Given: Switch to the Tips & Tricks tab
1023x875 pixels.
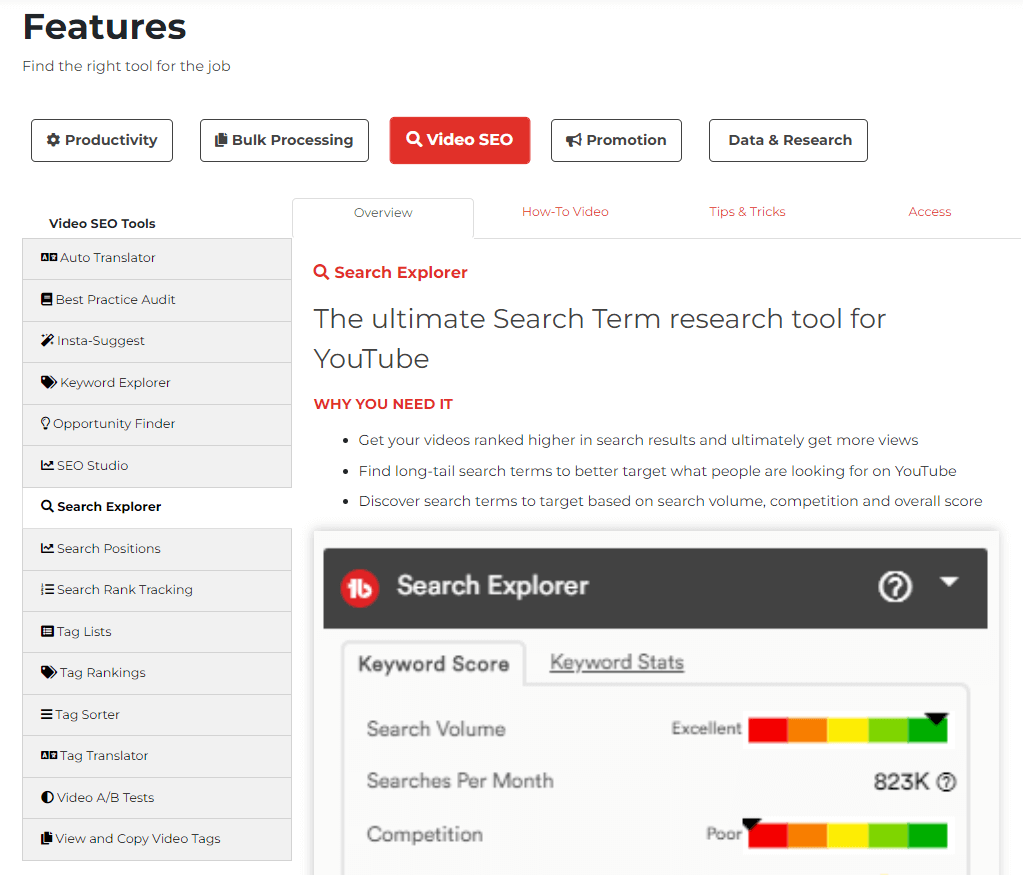Looking at the screenshot, I should [747, 212].
